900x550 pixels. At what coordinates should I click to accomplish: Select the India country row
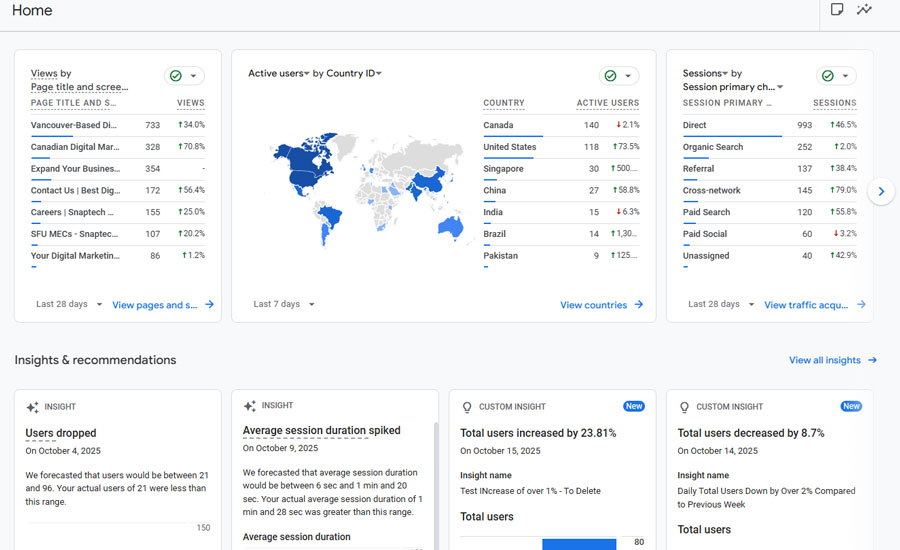pyautogui.click(x=561, y=212)
